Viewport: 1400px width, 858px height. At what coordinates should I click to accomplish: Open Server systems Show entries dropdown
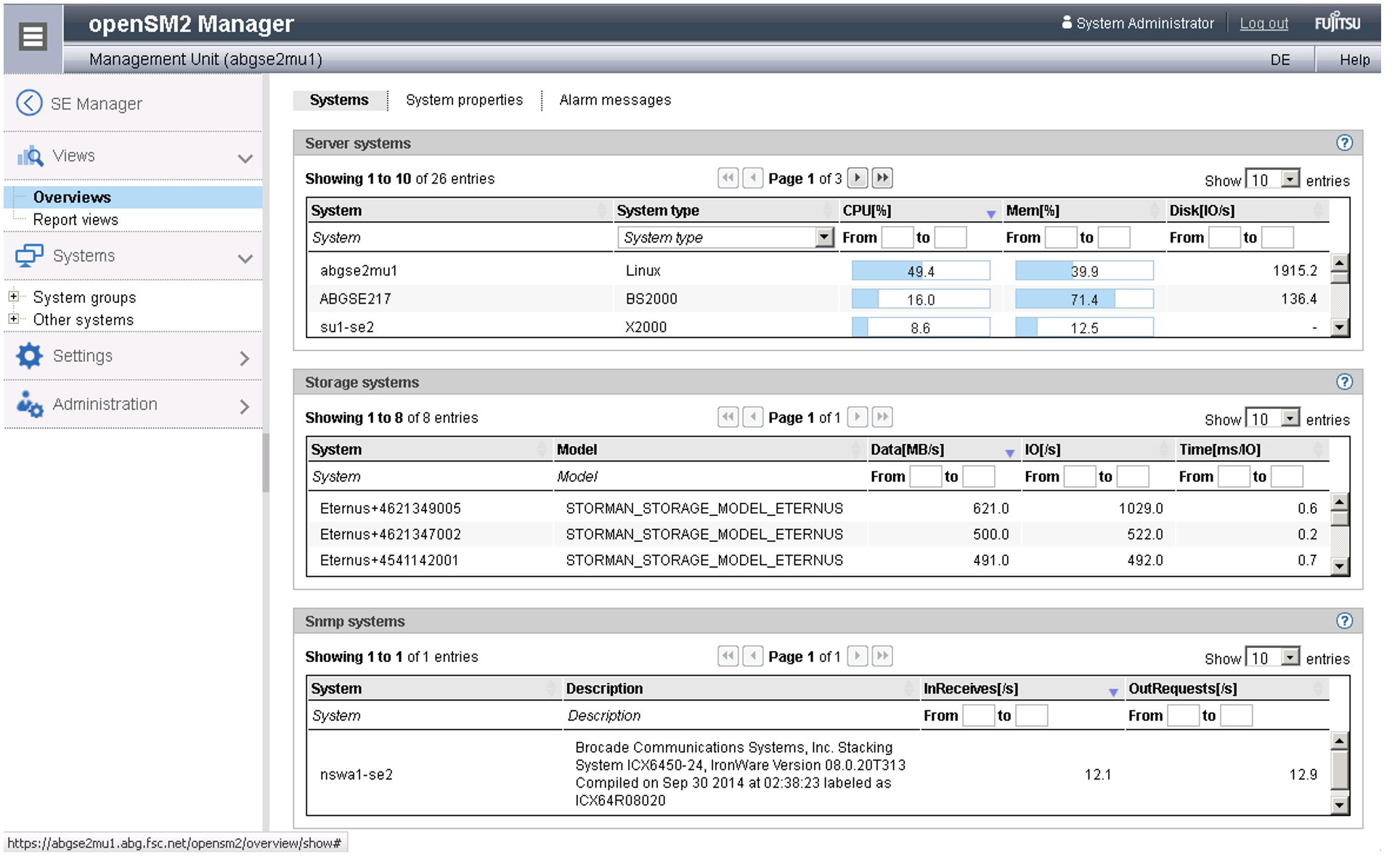click(1290, 179)
